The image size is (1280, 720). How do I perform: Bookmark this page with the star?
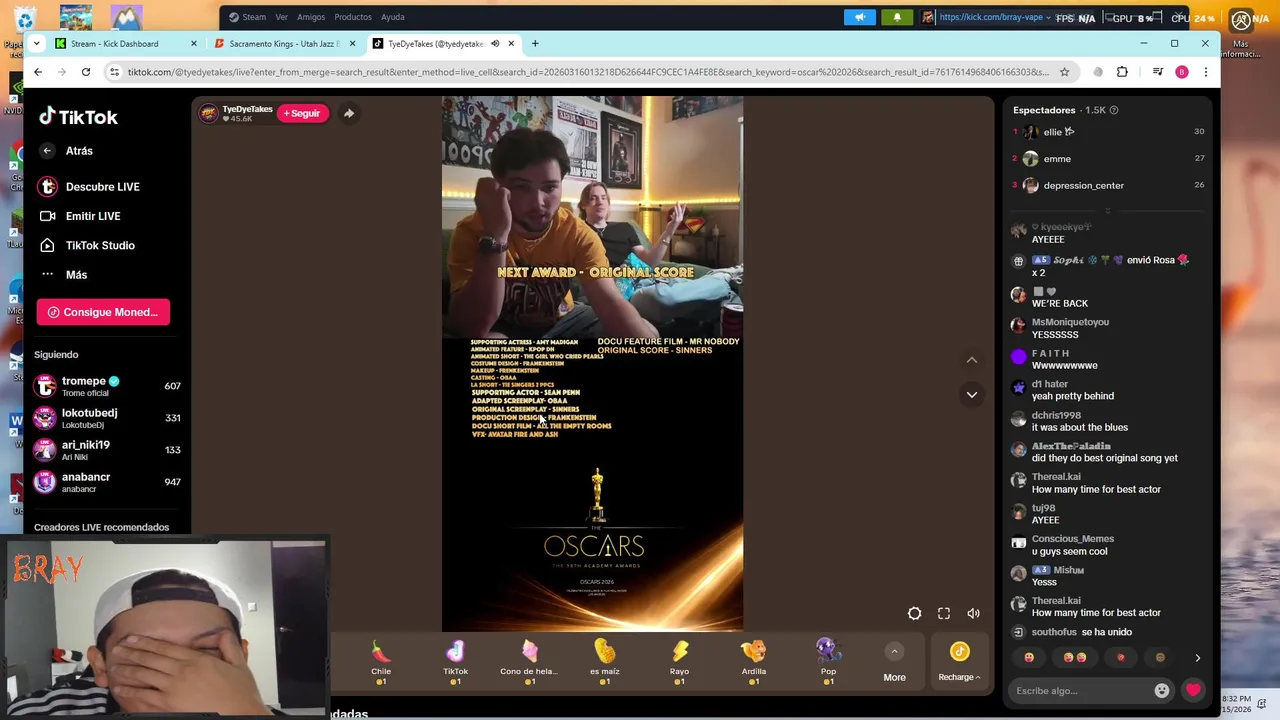coord(1064,72)
